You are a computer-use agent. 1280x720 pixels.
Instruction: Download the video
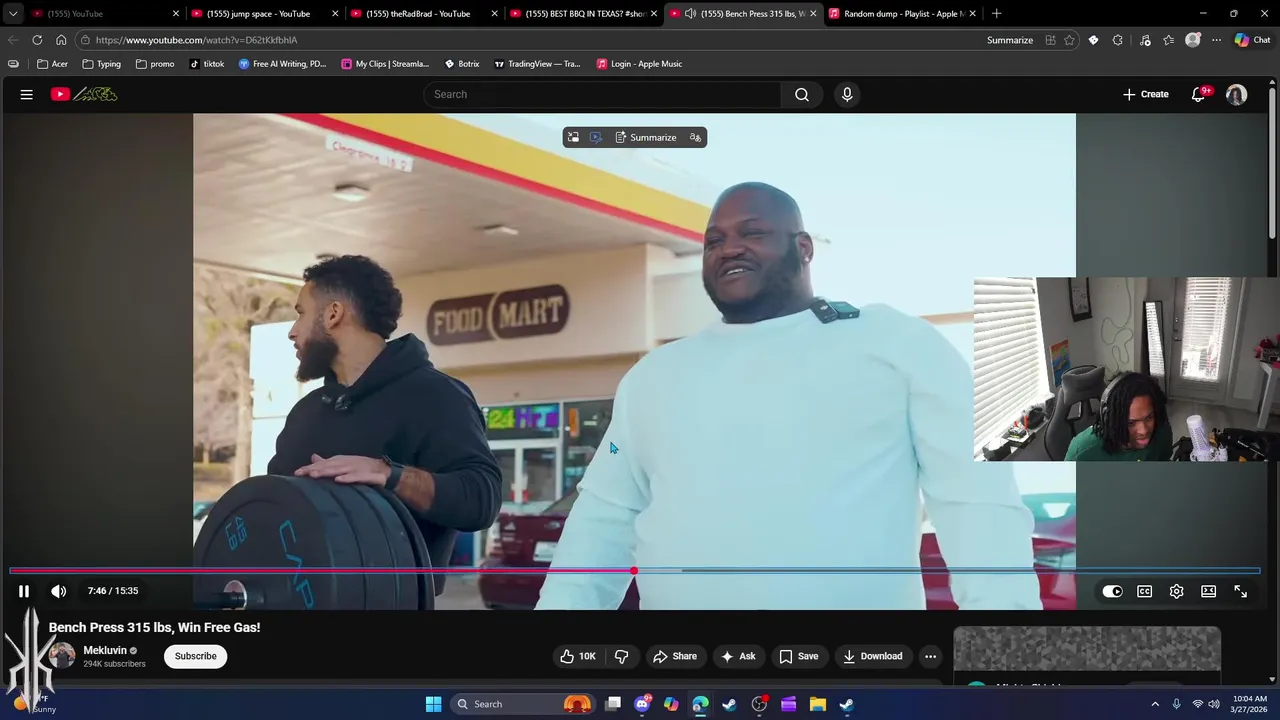coord(872,656)
